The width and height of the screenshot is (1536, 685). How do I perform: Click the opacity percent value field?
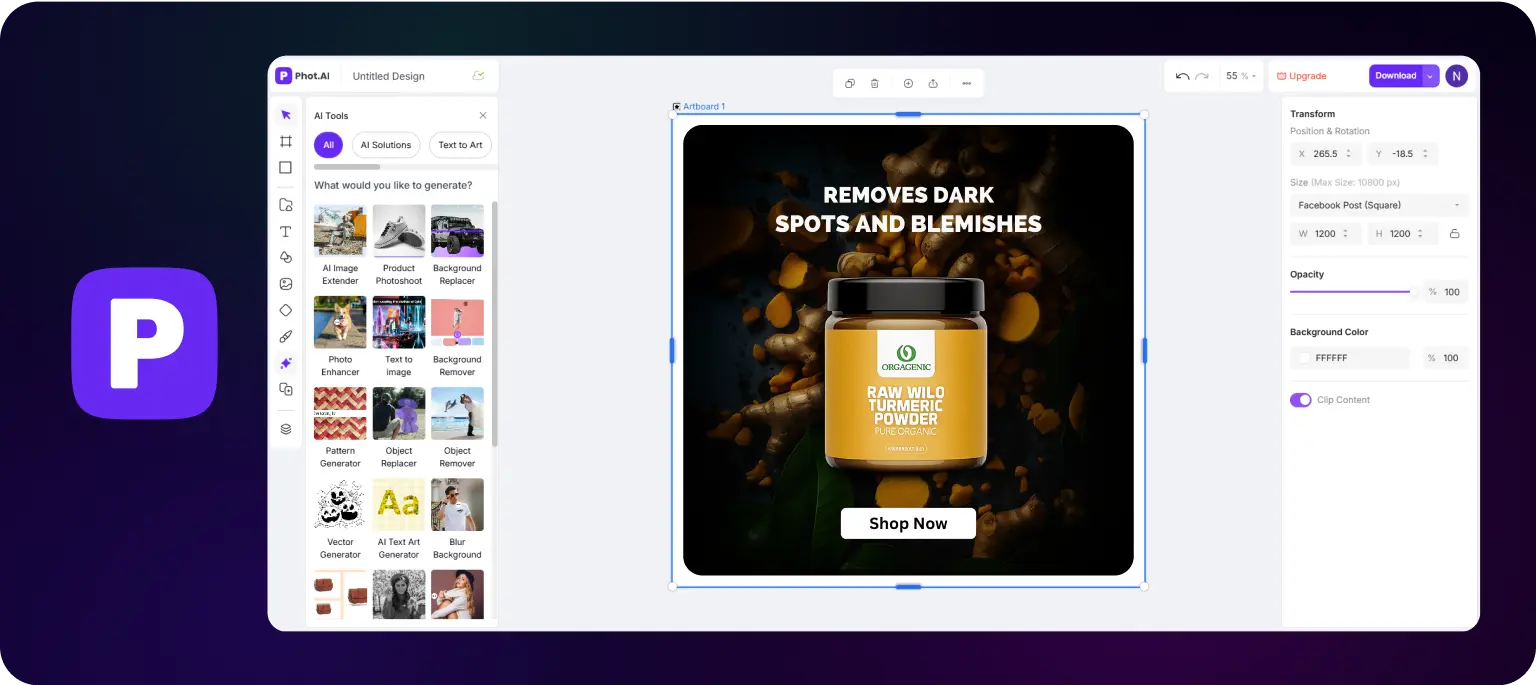1446,292
